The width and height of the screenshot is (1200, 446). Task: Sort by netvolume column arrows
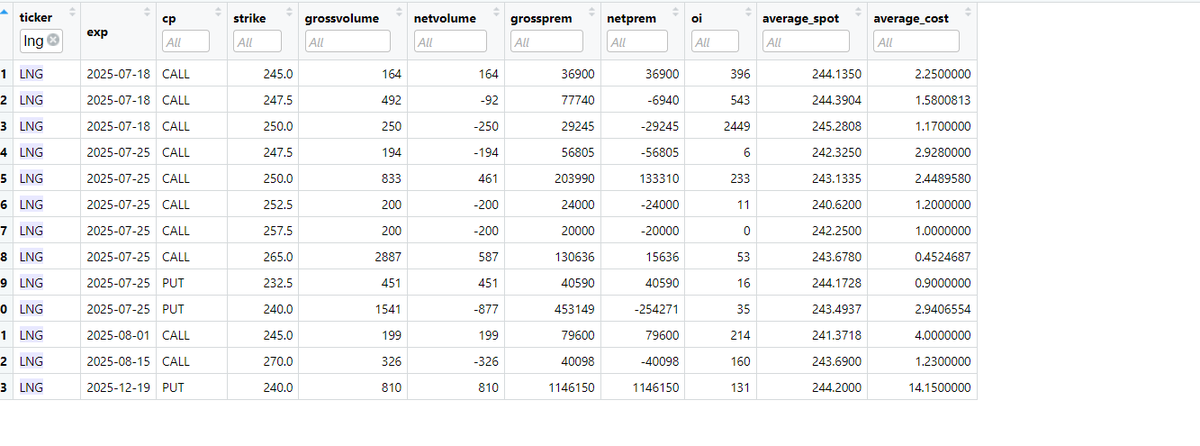pos(496,11)
